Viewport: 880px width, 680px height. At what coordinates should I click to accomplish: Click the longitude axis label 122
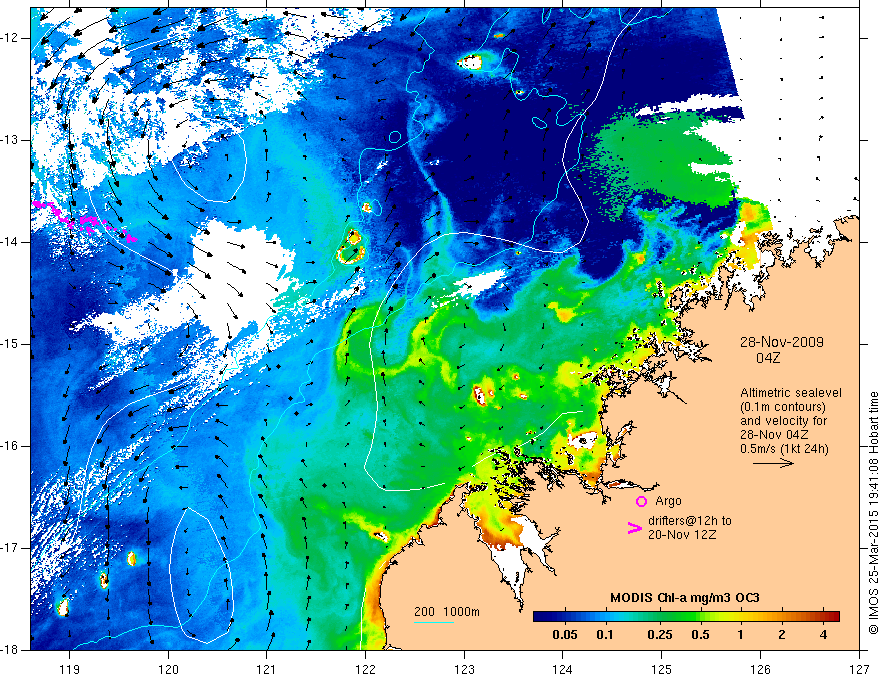coord(365,669)
